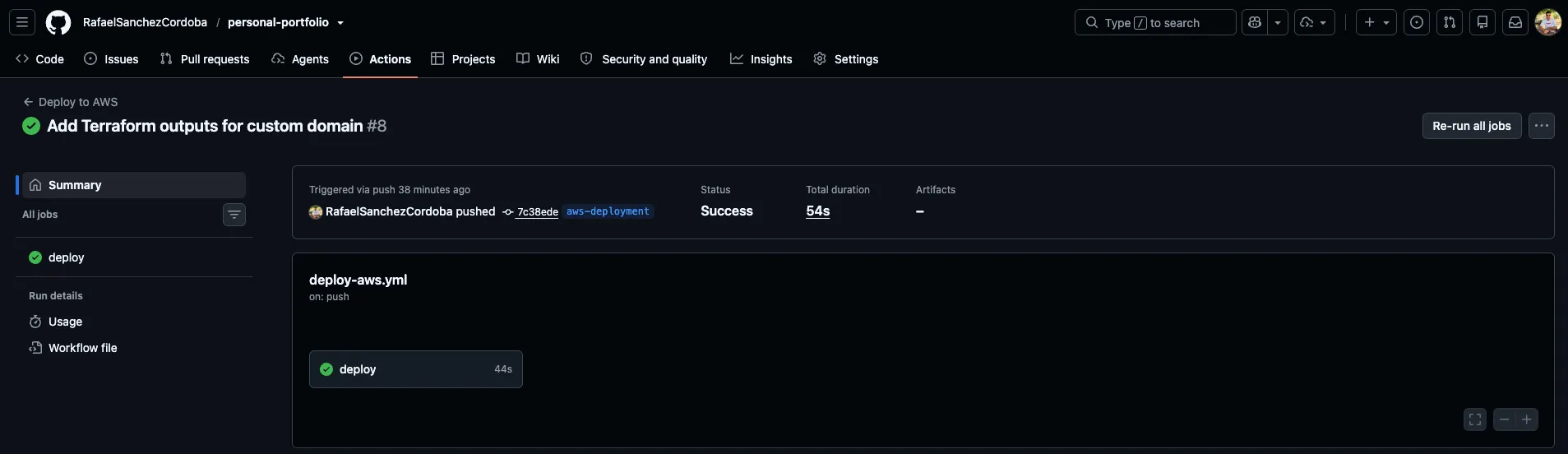
Task: Open the All jobs filter icon
Action: pyautogui.click(x=234, y=215)
